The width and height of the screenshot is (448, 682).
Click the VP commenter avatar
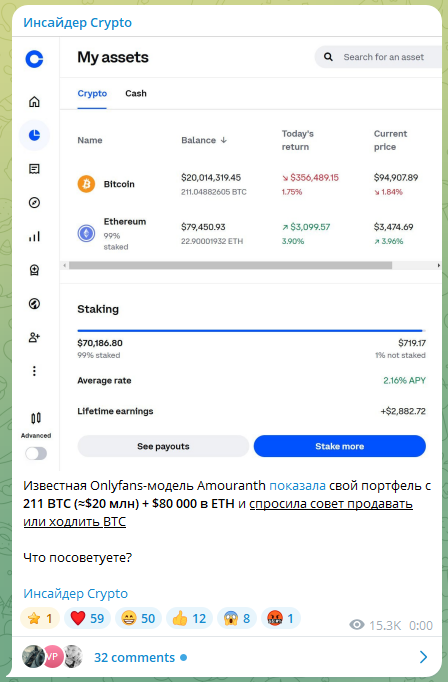tap(52, 657)
